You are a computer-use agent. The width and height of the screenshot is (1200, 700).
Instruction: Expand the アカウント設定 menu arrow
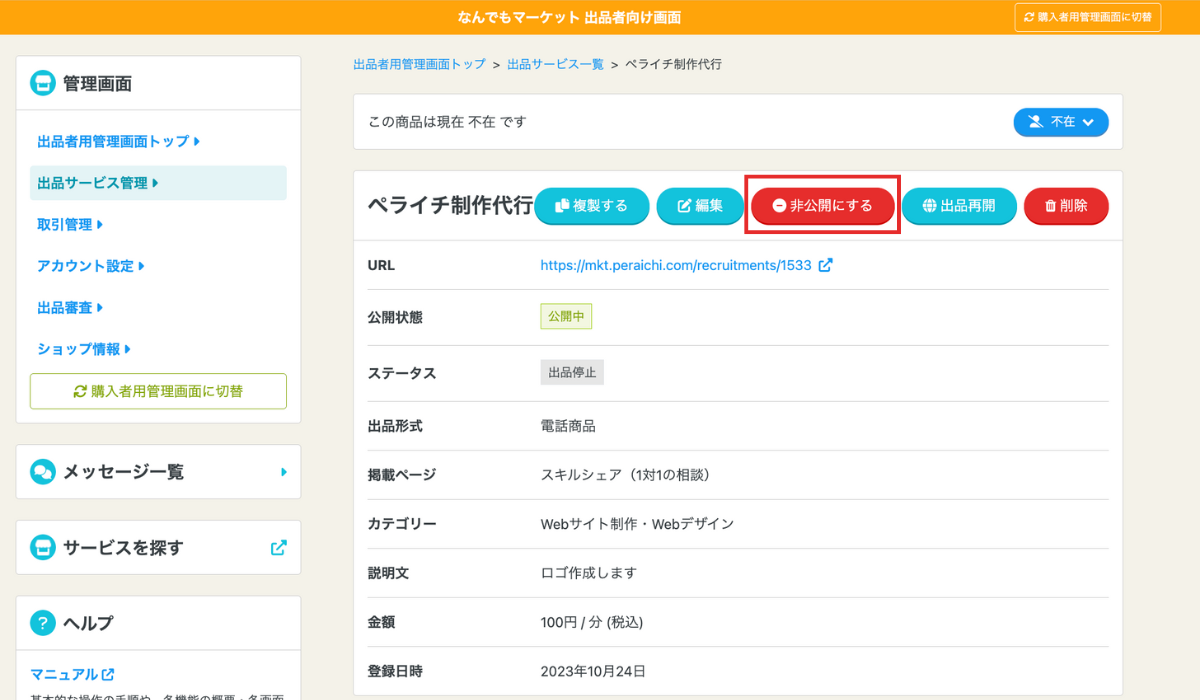coord(142,266)
